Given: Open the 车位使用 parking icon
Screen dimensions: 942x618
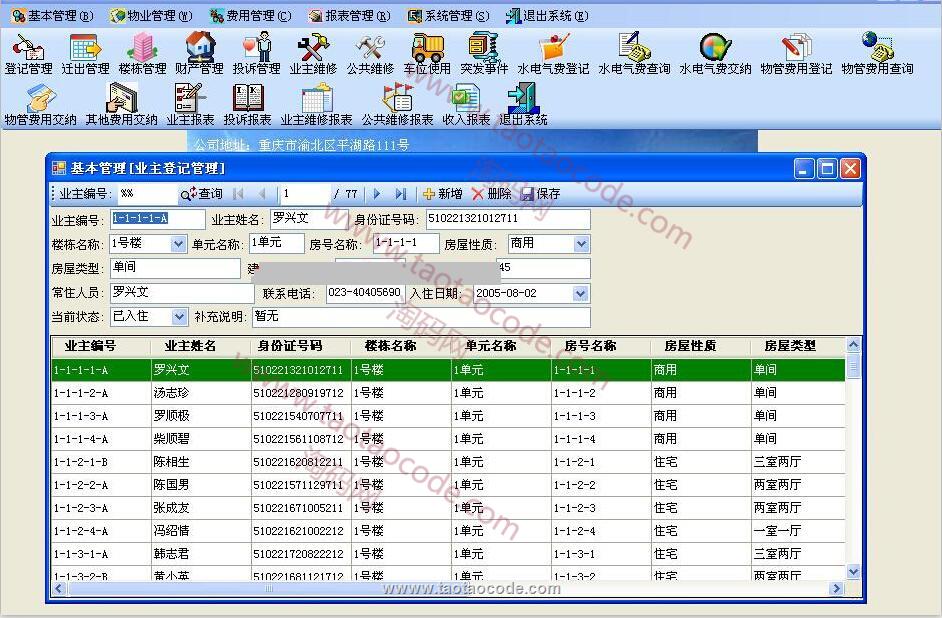Looking at the screenshot, I should pos(427,53).
